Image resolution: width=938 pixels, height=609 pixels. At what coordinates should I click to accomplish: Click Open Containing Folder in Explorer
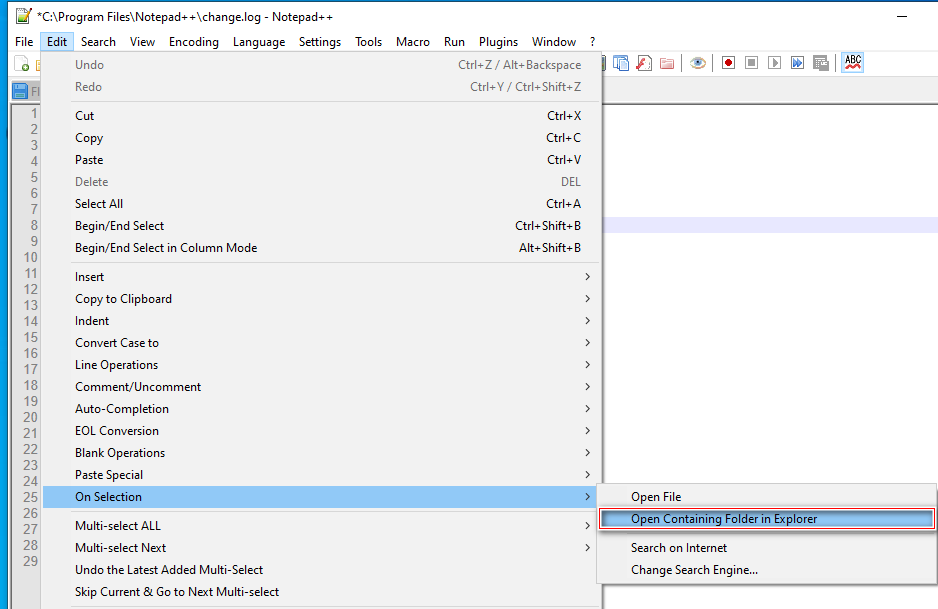point(724,519)
